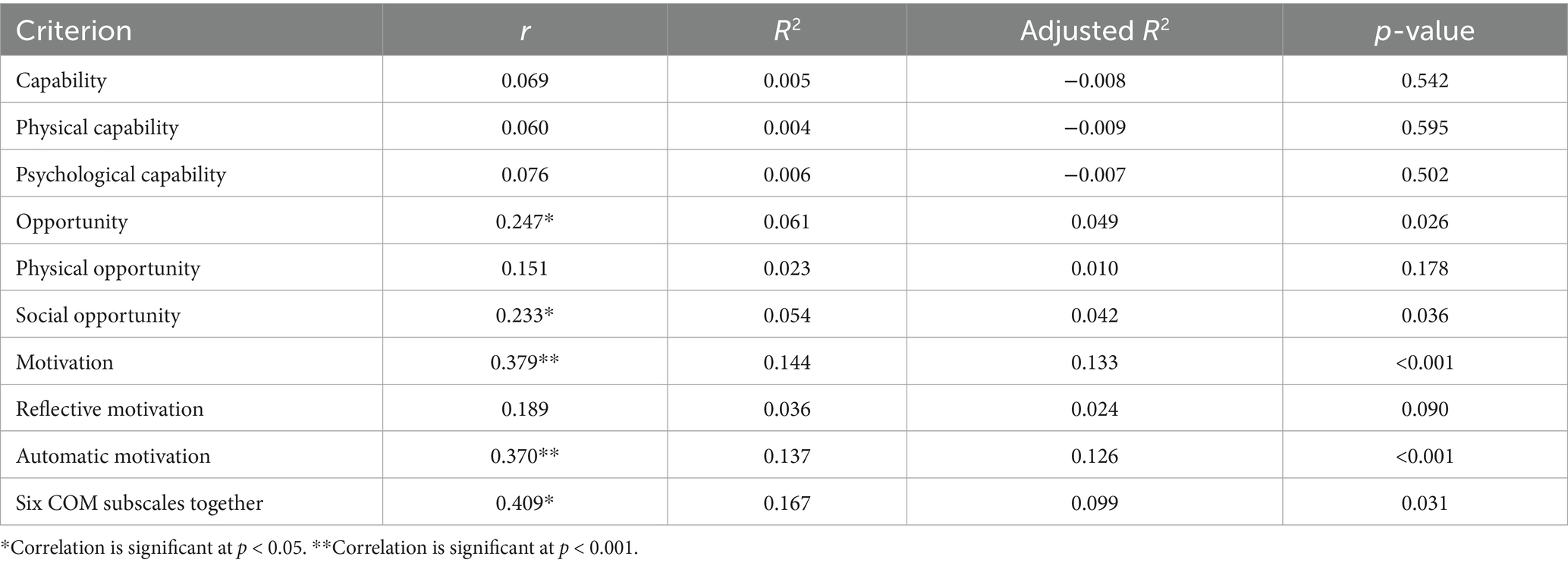Viewport: 1568px width, 566px height.
Task: Click the 0.167 R² value cell
Action: (x=787, y=503)
